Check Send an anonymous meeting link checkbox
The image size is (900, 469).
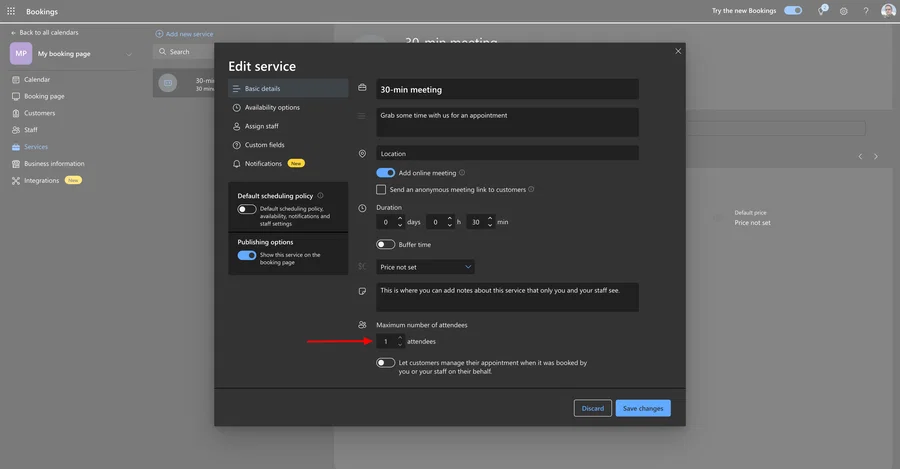(x=381, y=189)
